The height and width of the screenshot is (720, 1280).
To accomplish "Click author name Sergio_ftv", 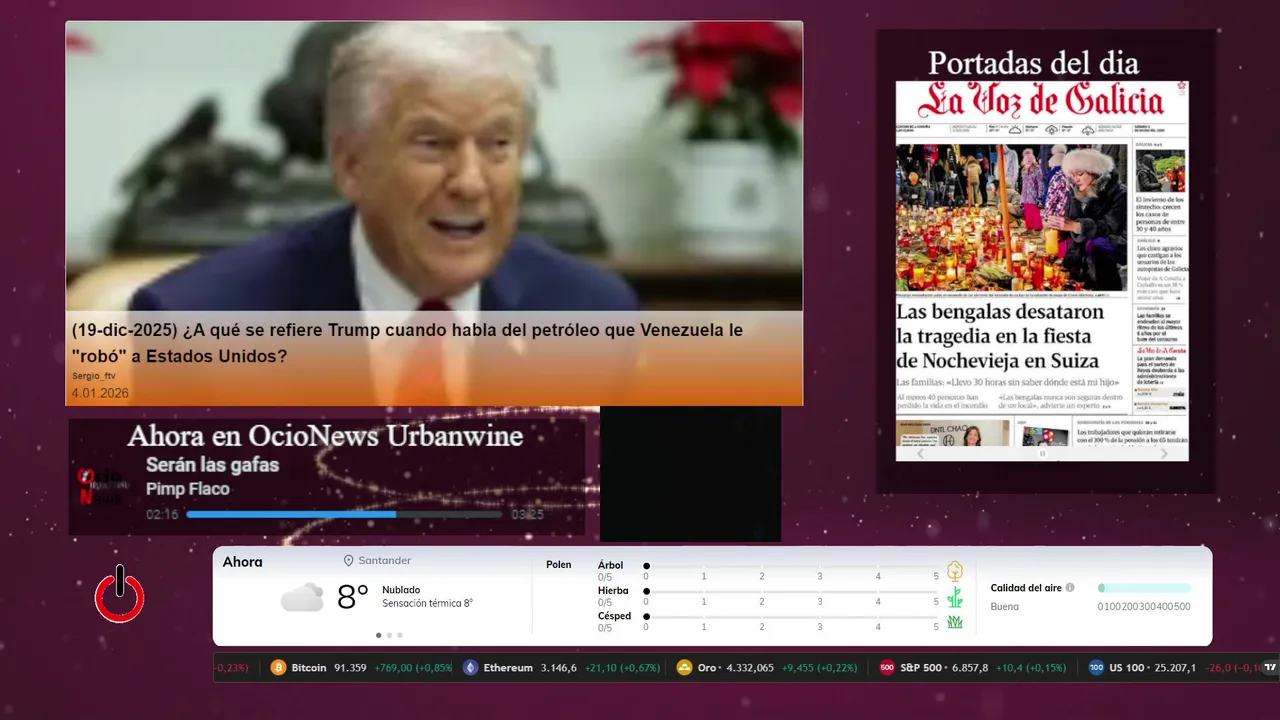I will (x=94, y=376).
